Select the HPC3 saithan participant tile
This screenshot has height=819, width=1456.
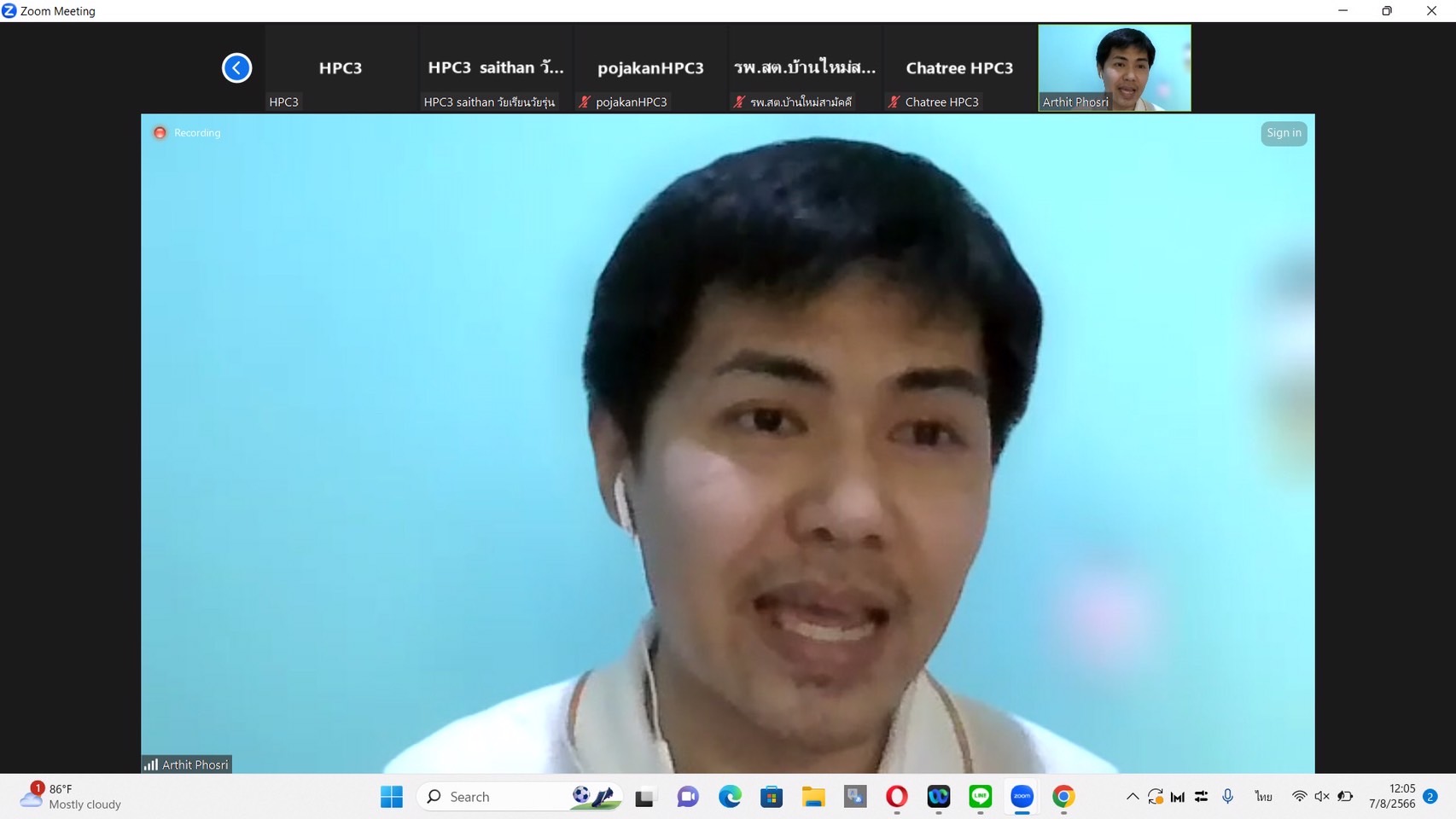coord(495,67)
